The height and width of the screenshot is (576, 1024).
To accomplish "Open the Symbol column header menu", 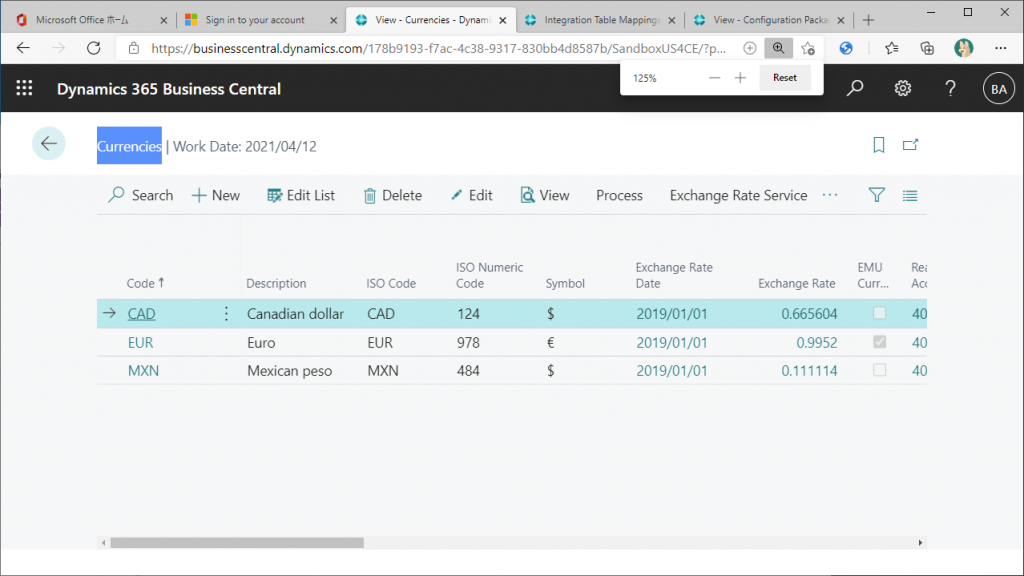I will (x=565, y=283).
